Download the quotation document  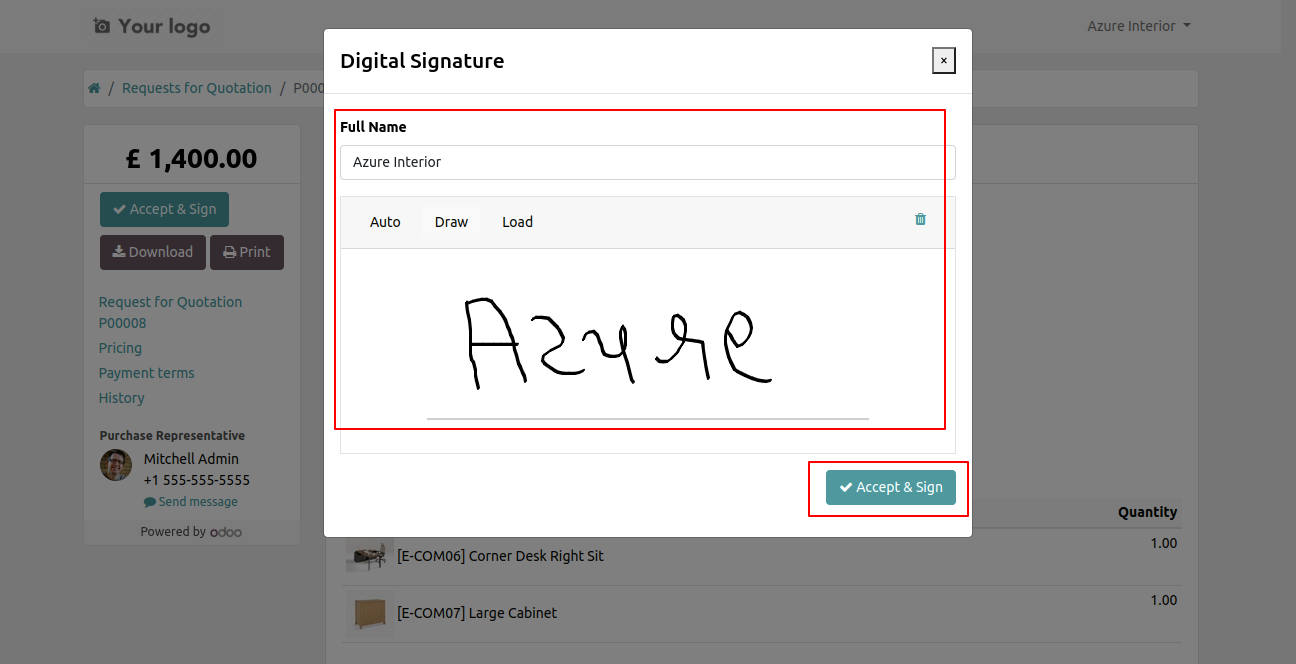pyautogui.click(x=153, y=252)
